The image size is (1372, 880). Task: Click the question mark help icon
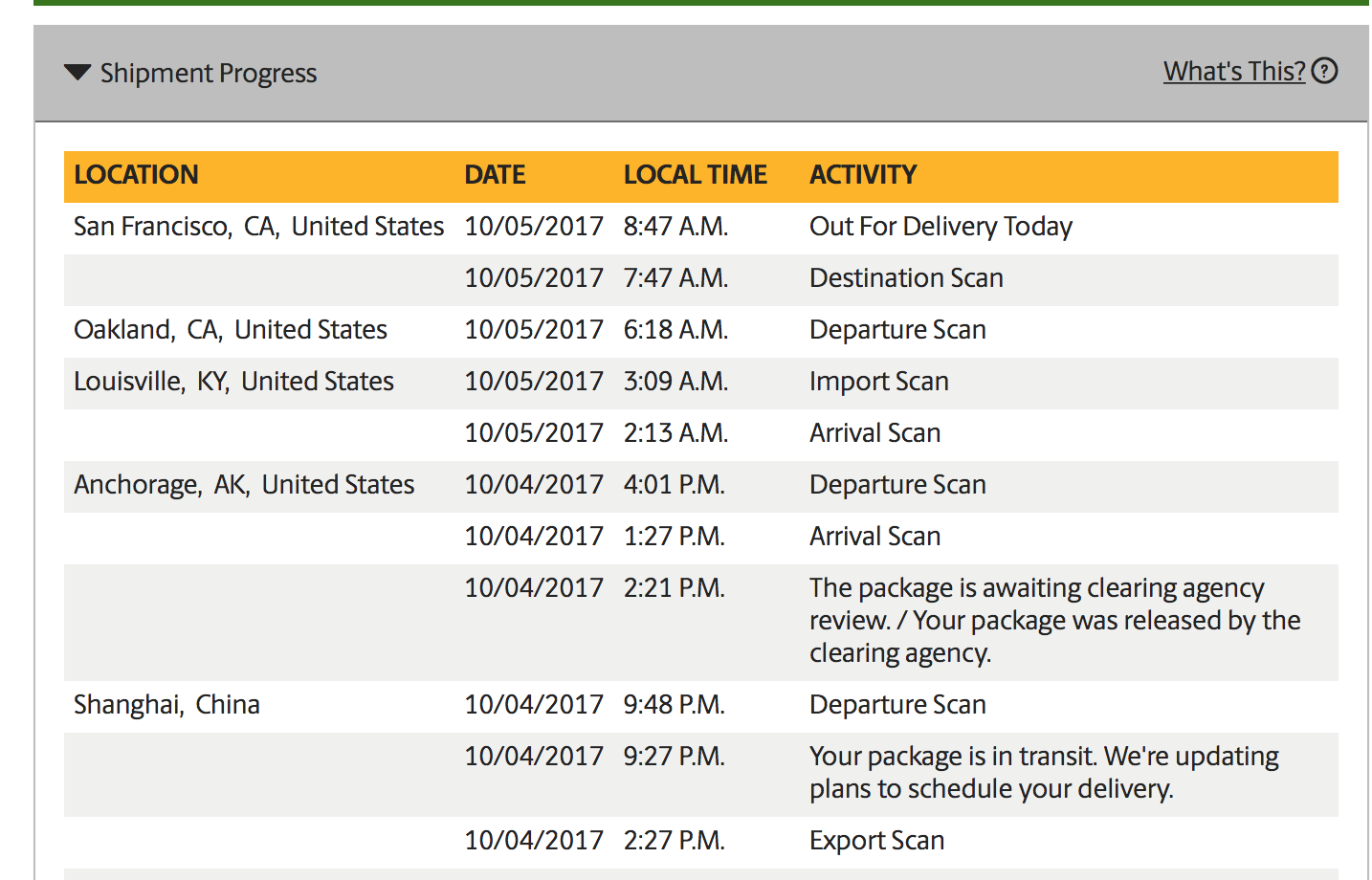coord(1324,71)
